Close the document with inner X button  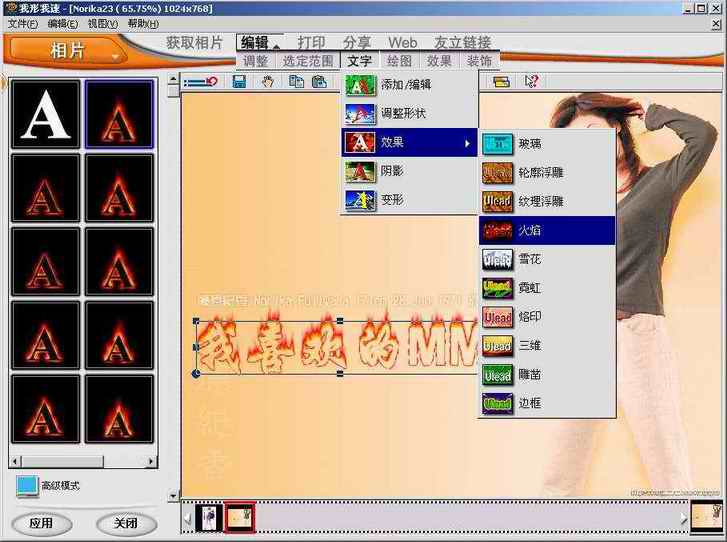[716, 24]
